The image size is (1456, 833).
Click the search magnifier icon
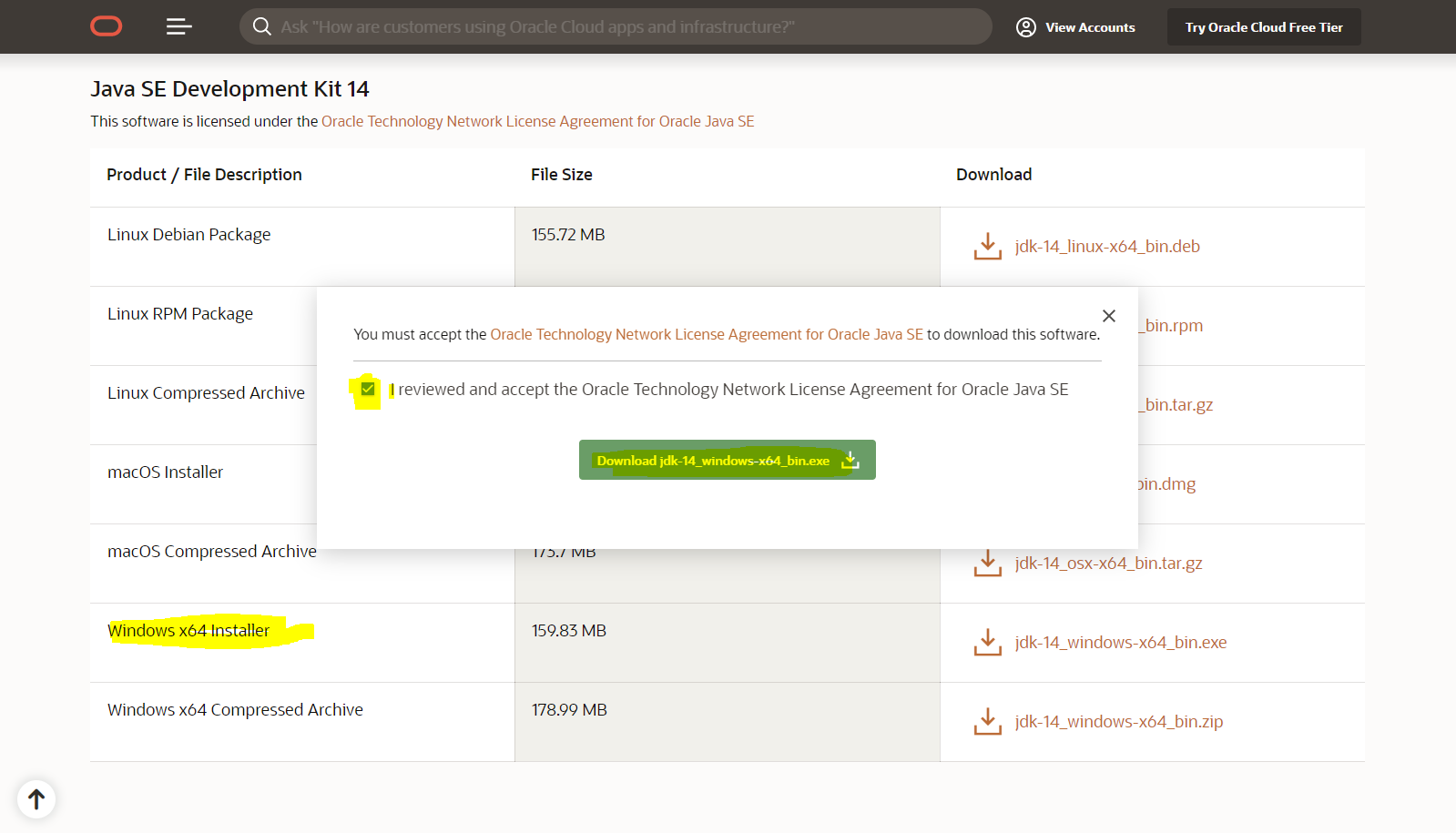point(261,26)
